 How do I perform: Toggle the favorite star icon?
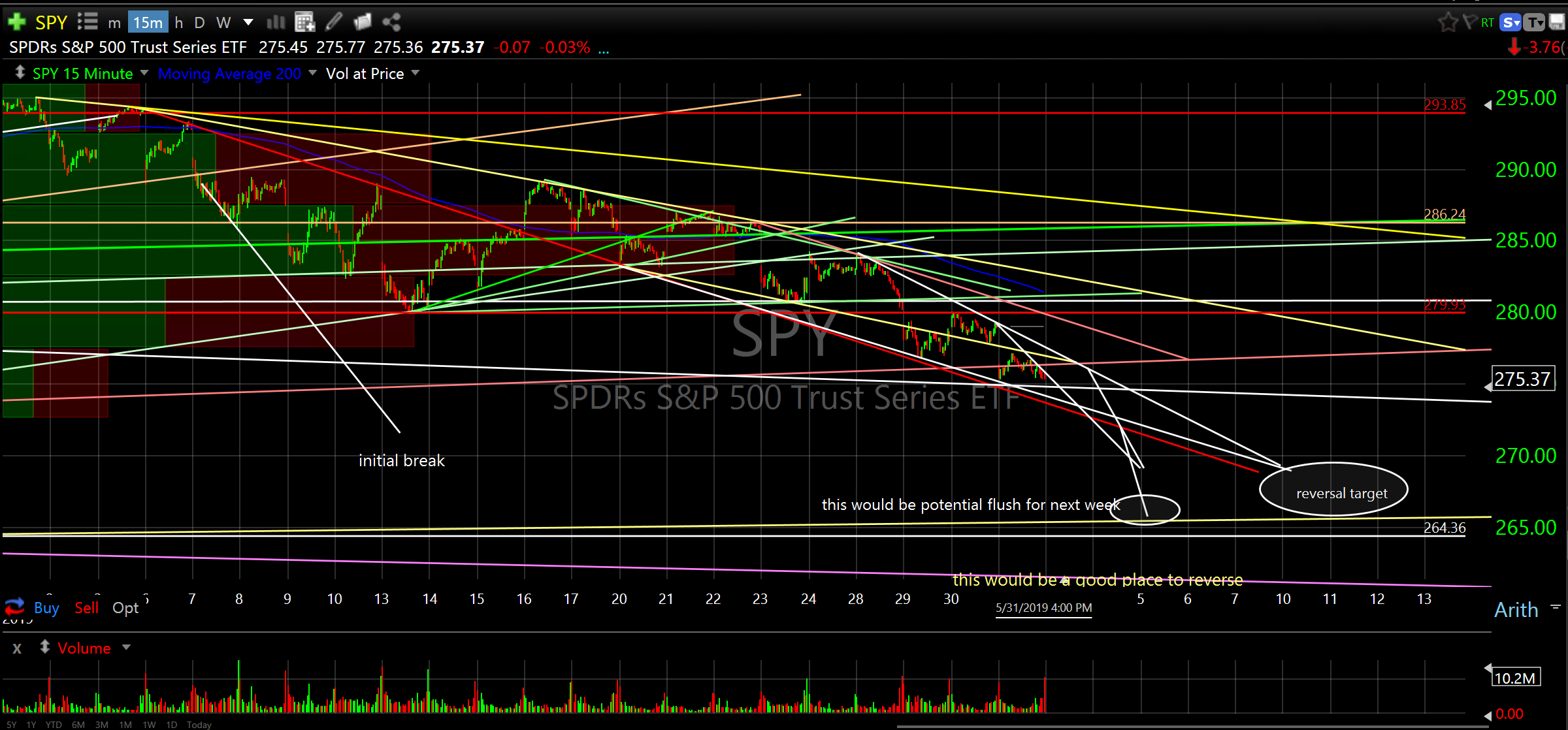coord(1448,22)
